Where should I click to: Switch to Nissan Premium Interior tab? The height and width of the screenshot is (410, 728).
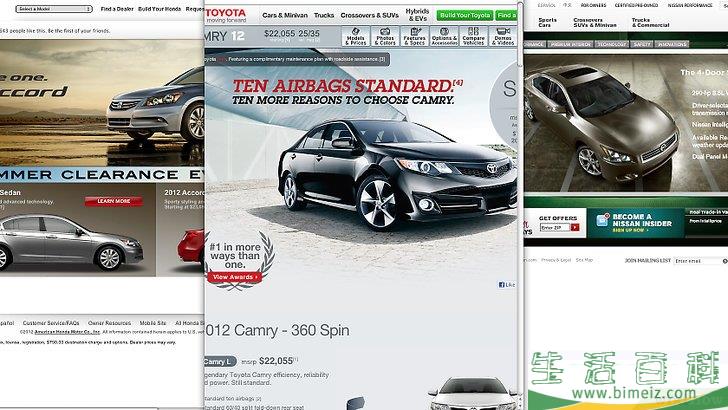click(571, 45)
